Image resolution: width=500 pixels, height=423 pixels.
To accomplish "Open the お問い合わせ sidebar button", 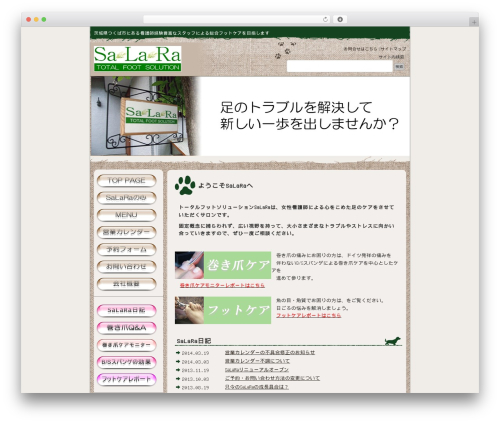I will coord(126,267).
